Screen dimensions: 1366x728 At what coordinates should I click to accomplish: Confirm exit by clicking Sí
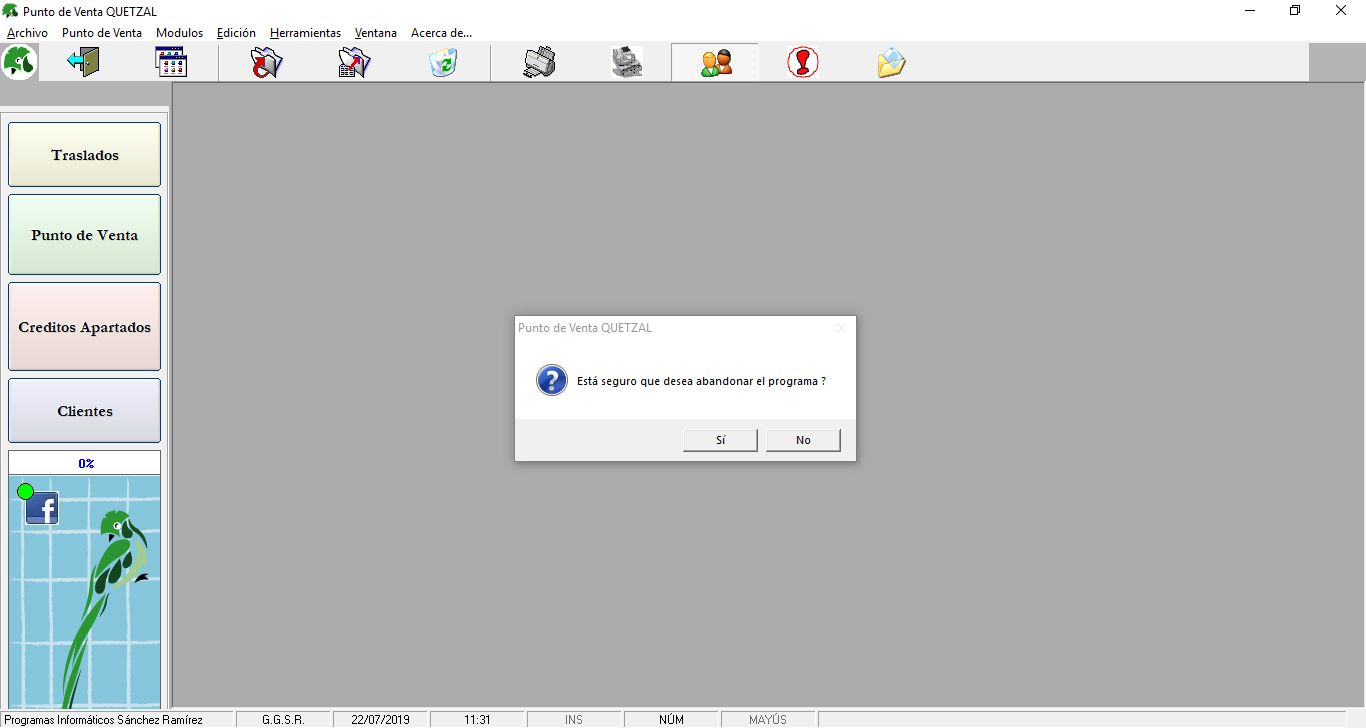[720, 440]
